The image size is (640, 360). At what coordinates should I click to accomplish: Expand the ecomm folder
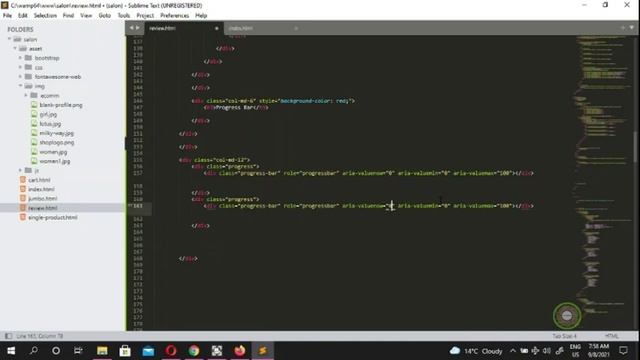click(x=26, y=96)
